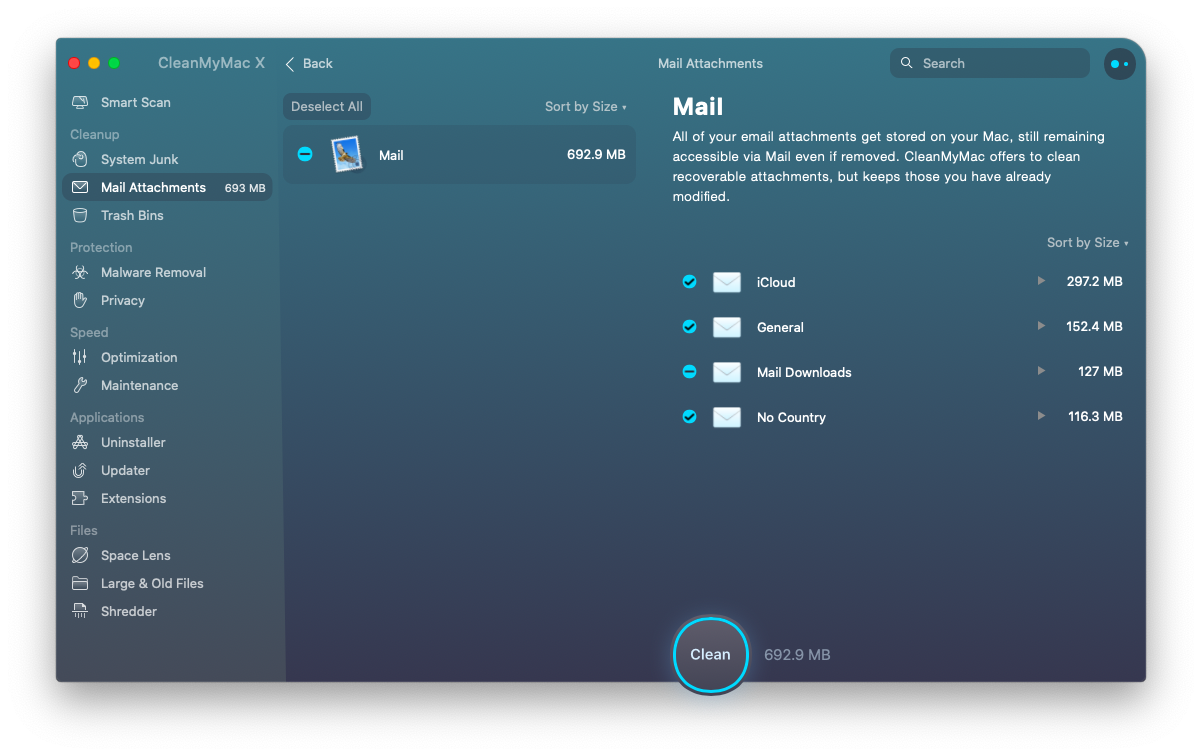Click the 297.2 MB size for iCloud
This screenshot has width=1202, height=756.
1094,282
